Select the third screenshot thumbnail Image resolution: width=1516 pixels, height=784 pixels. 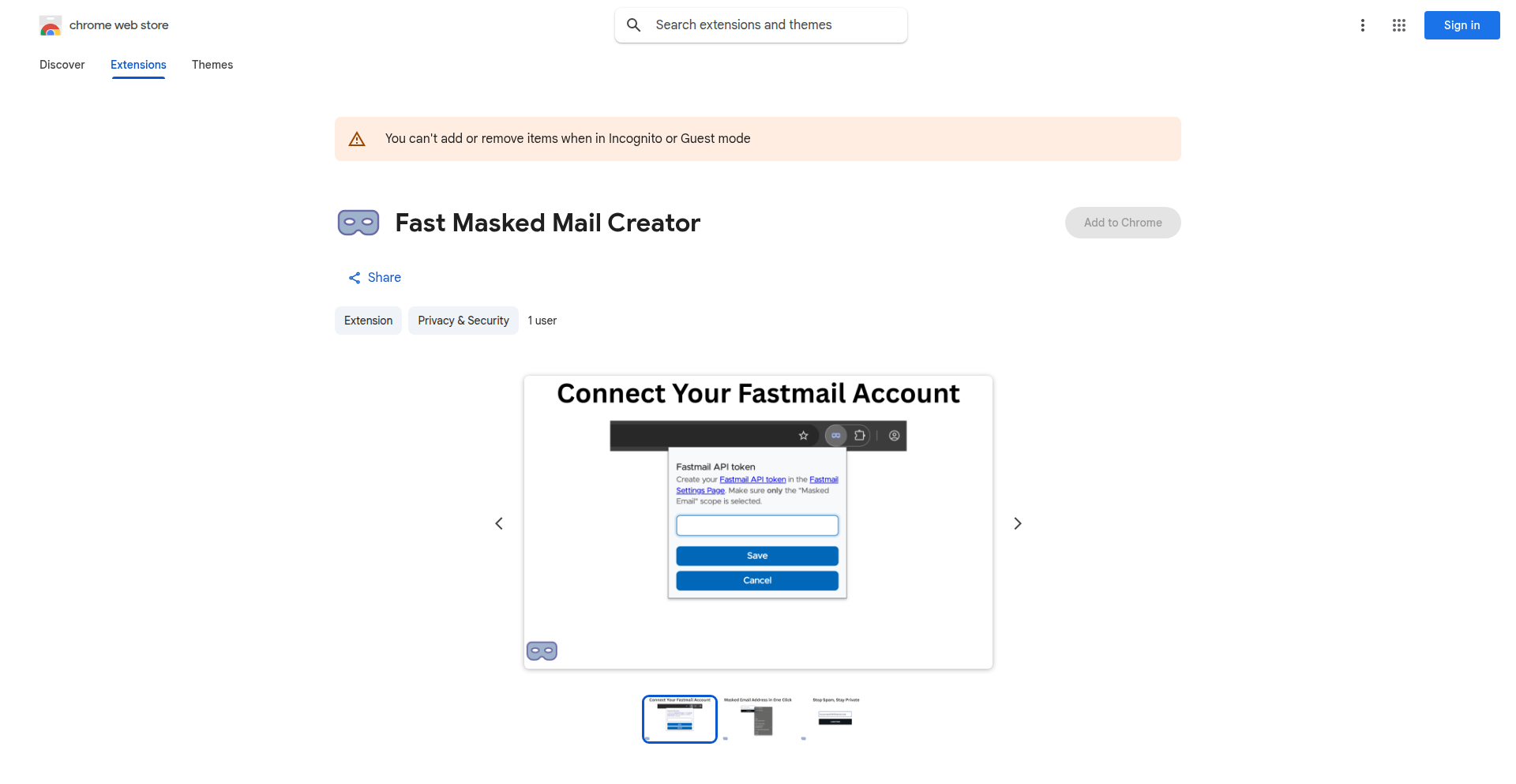835,718
